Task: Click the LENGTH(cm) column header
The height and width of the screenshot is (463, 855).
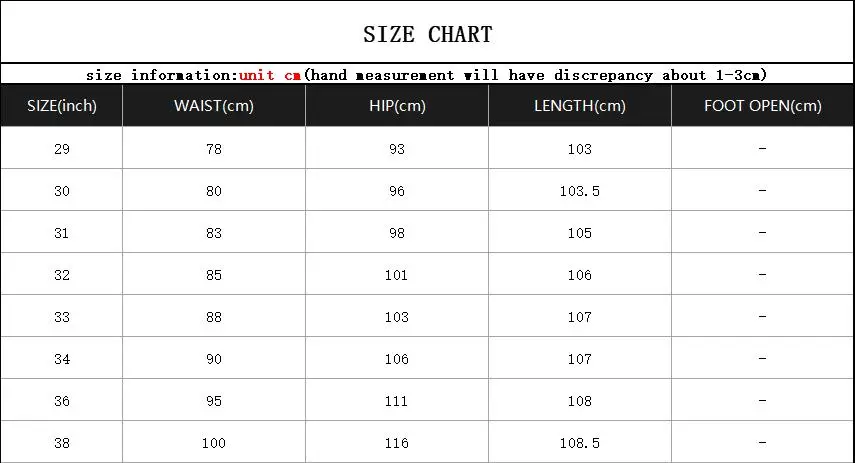Action: click(x=580, y=106)
